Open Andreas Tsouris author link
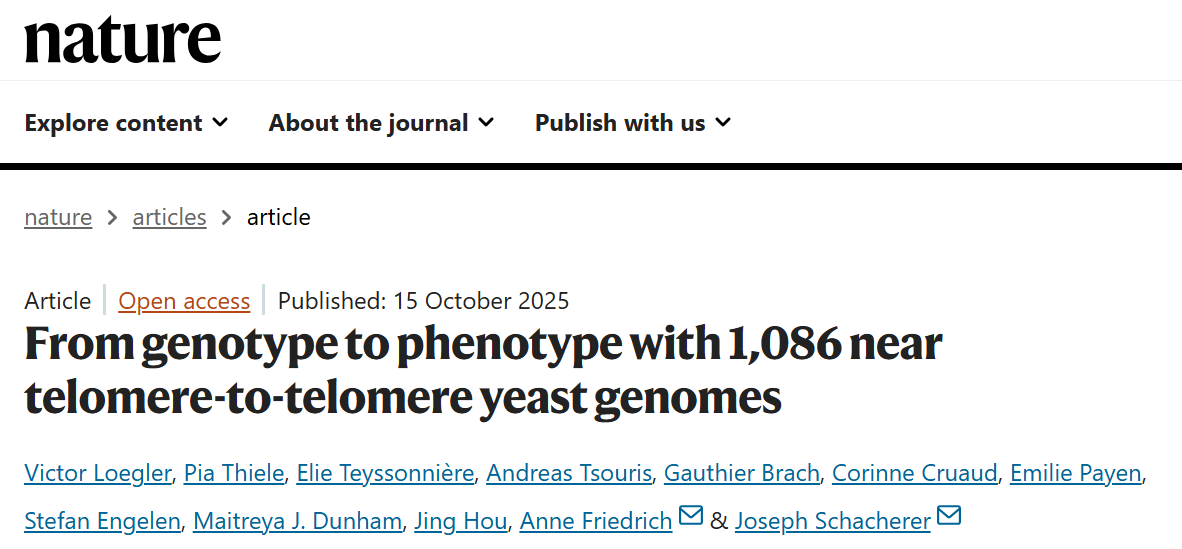1182x549 pixels. [570, 473]
